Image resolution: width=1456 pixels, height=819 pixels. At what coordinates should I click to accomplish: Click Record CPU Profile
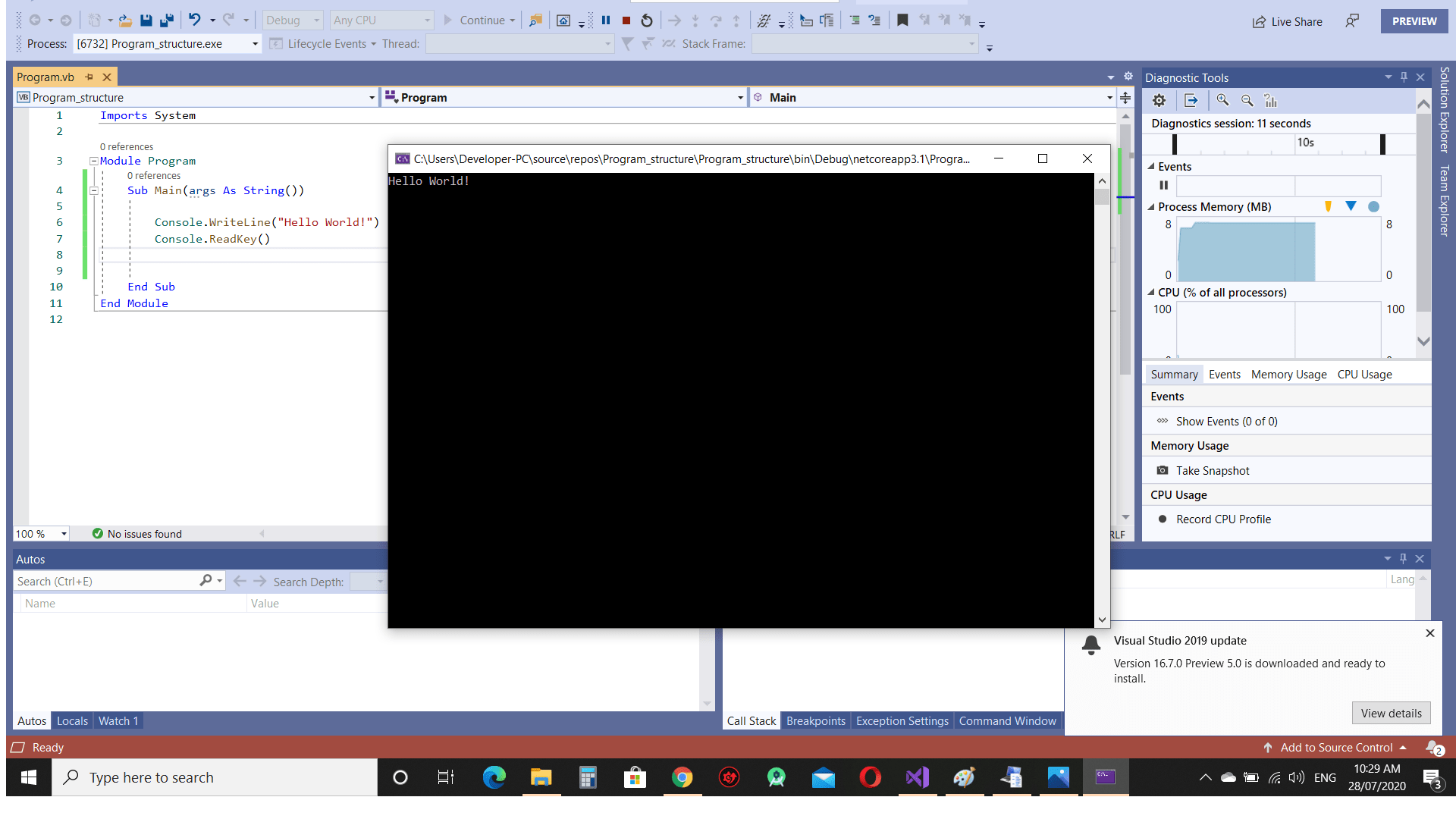pyautogui.click(x=1222, y=519)
